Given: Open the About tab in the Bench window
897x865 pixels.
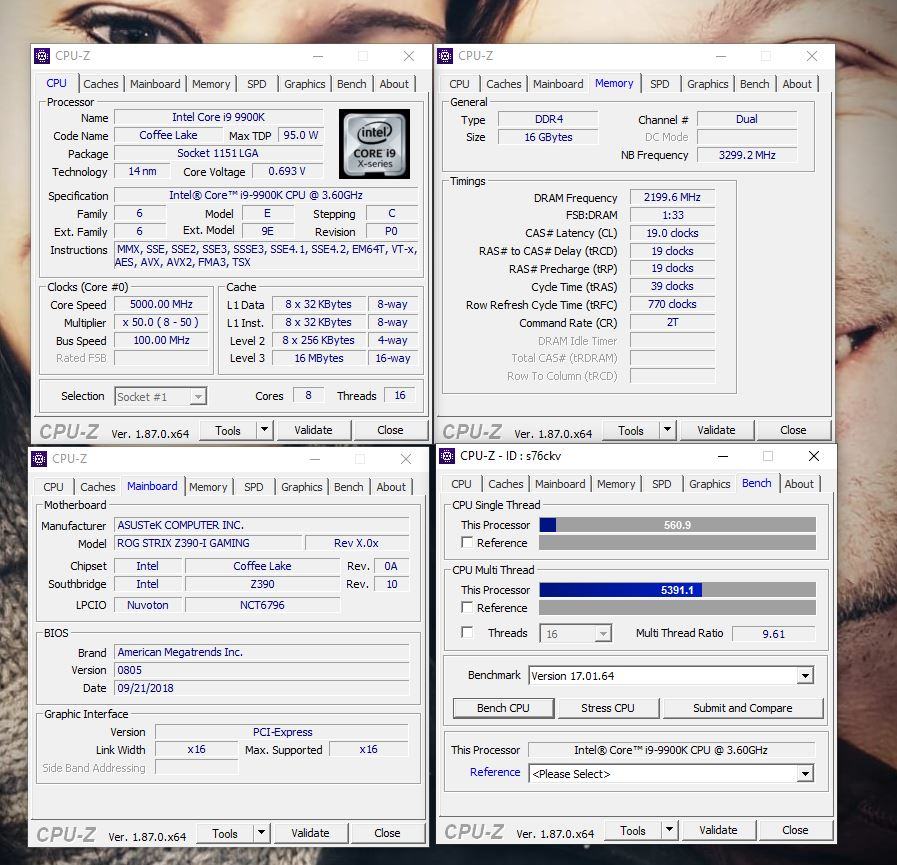Looking at the screenshot, I should click(799, 484).
